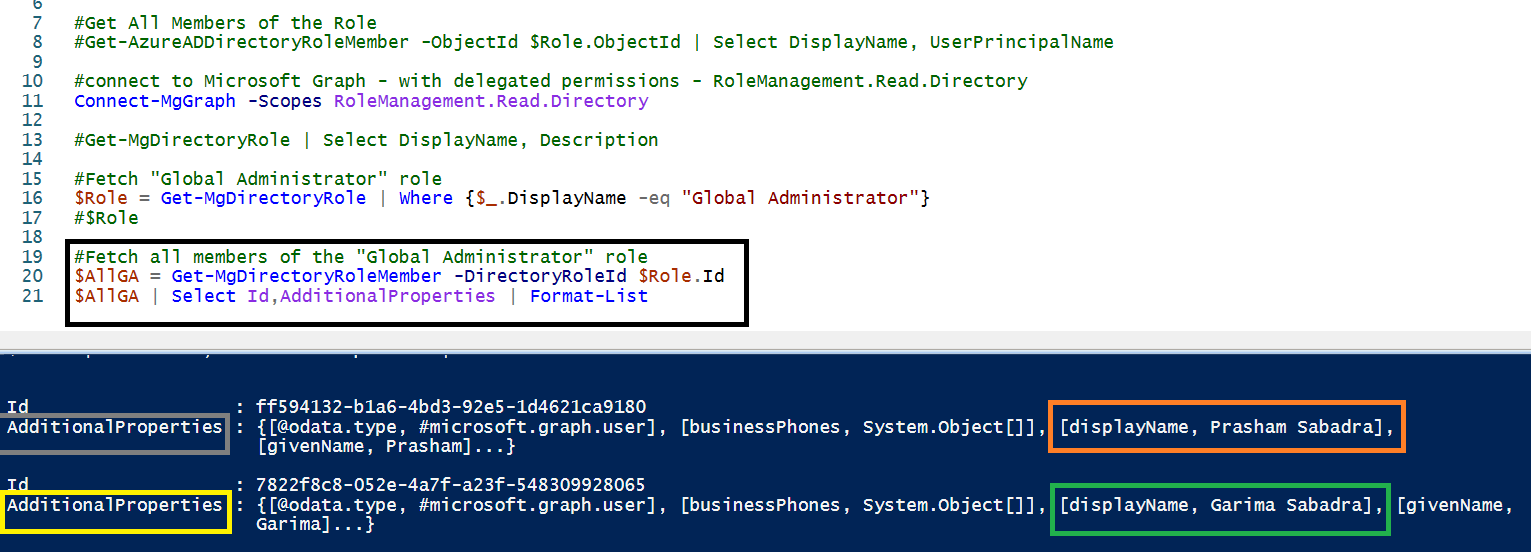Click "Garima]...}" on the last output line
The image size is (1531, 552).
[x=315, y=524]
